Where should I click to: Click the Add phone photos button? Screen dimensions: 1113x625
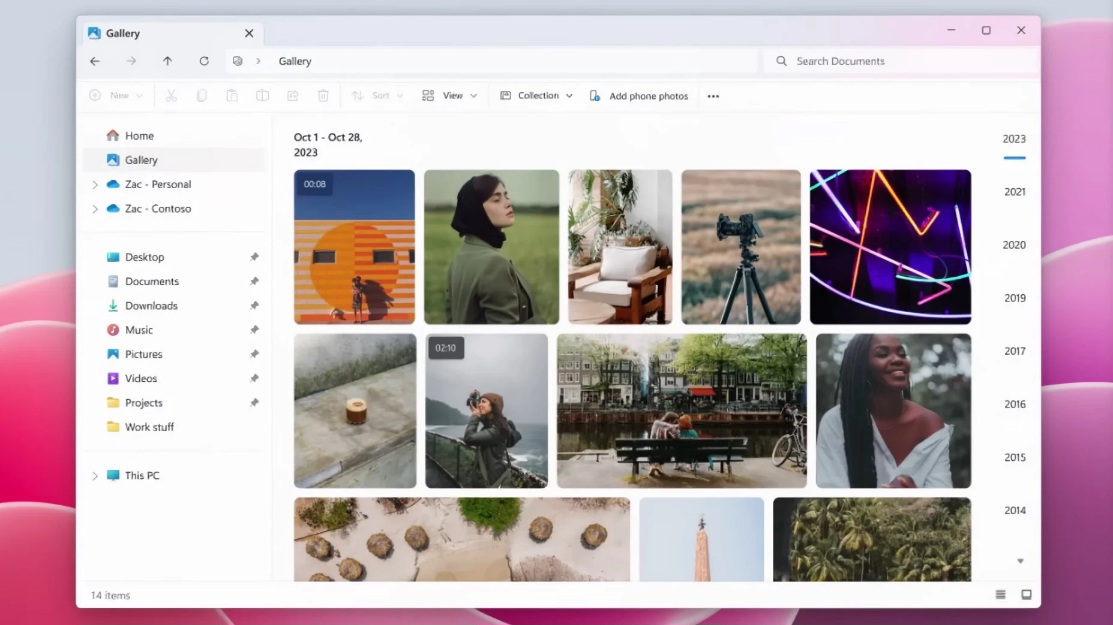[x=639, y=95]
